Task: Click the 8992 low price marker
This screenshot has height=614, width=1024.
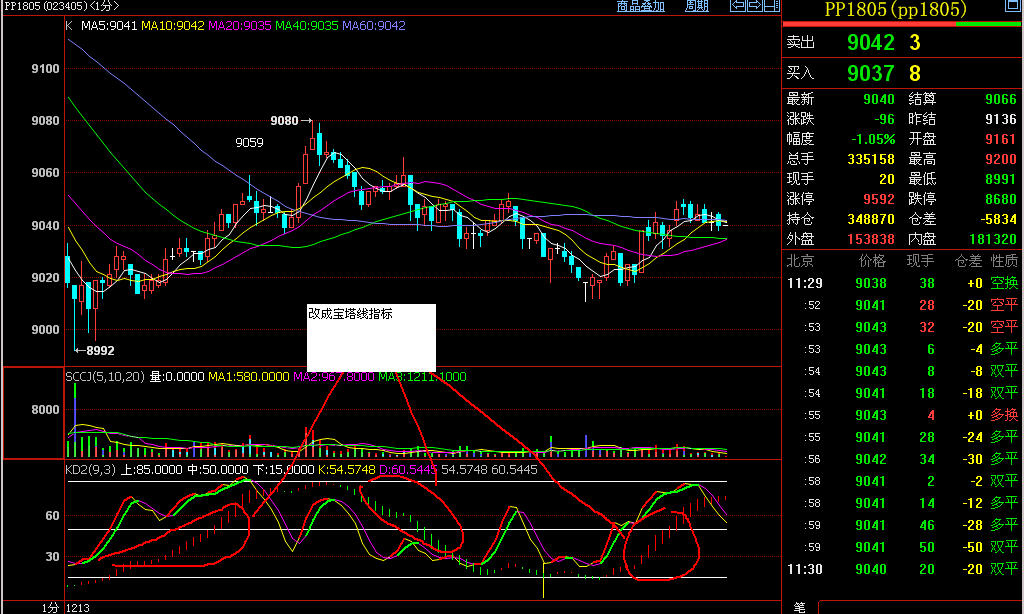Action: pos(99,351)
